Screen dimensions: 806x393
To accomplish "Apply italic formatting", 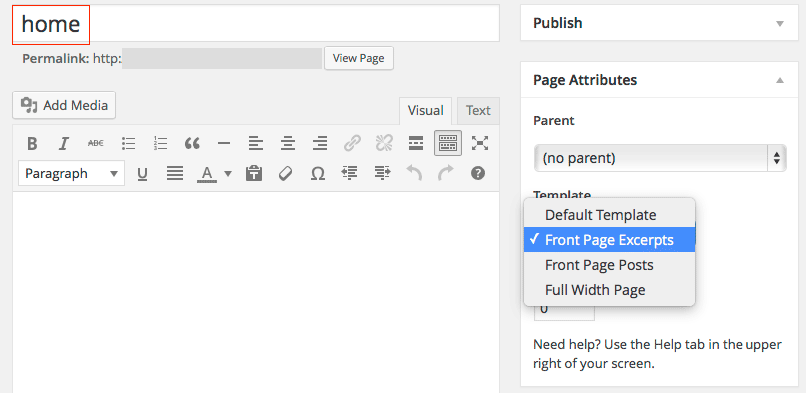I will click(x=64, y=143).
